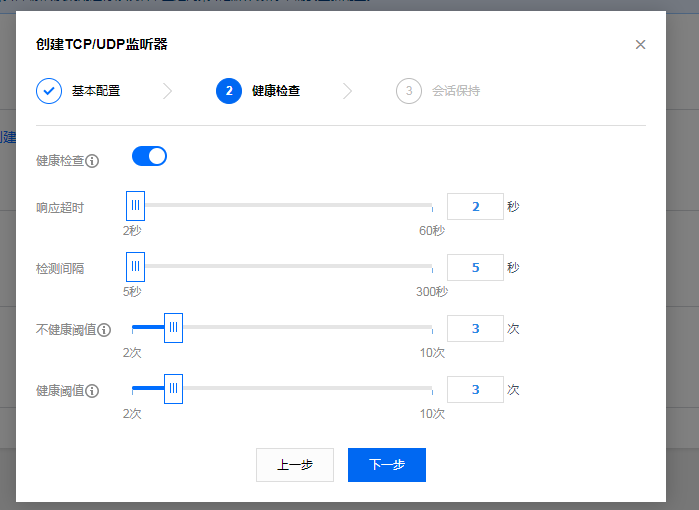Image resolution: width=699 pixels, height=510 pixels.
Task: Select the 基本配置 step label
Action: [x=96, y=91]
